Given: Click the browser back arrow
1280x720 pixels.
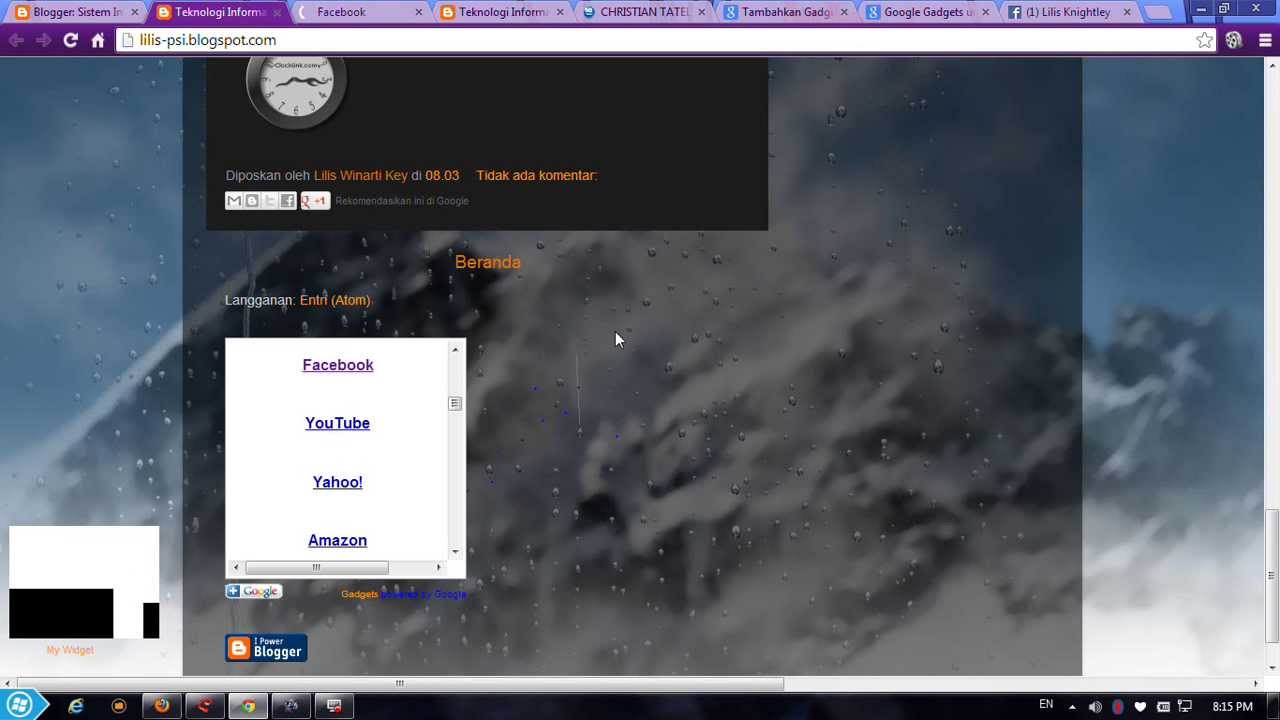Looking at the screenshot, I should (16, 40).
